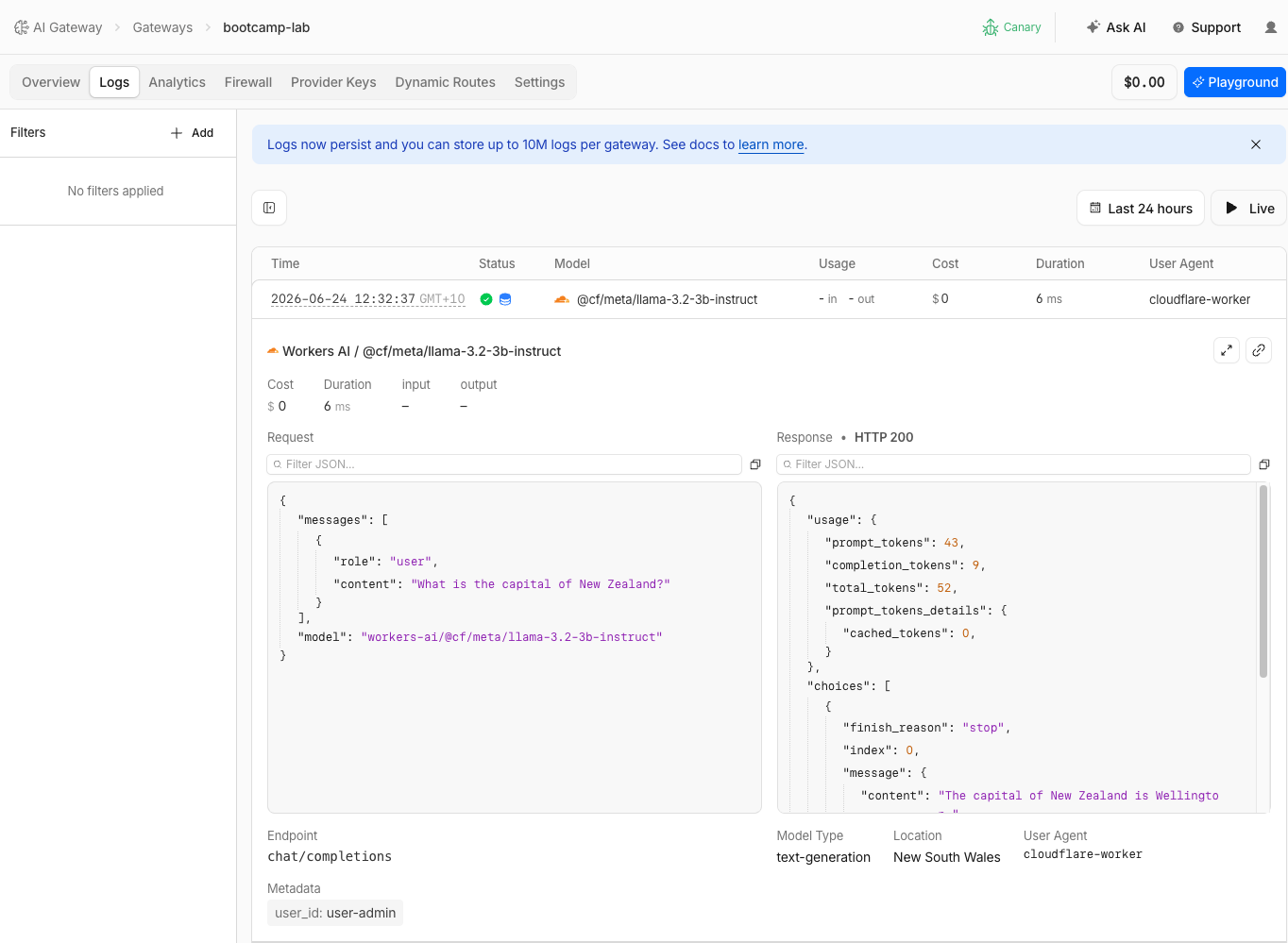The height and width of the screenshot is (943, 1288).
Task: Copy the response JSON
Action: click(1264, 464)
